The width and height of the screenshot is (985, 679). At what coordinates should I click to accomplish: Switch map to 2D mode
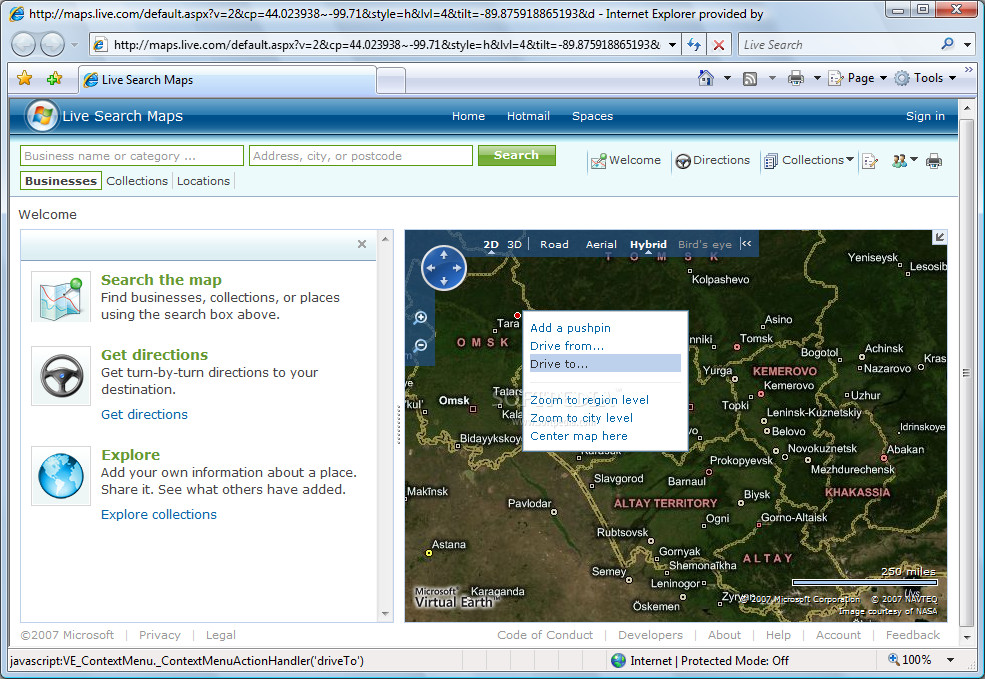(x=491, y=244)
